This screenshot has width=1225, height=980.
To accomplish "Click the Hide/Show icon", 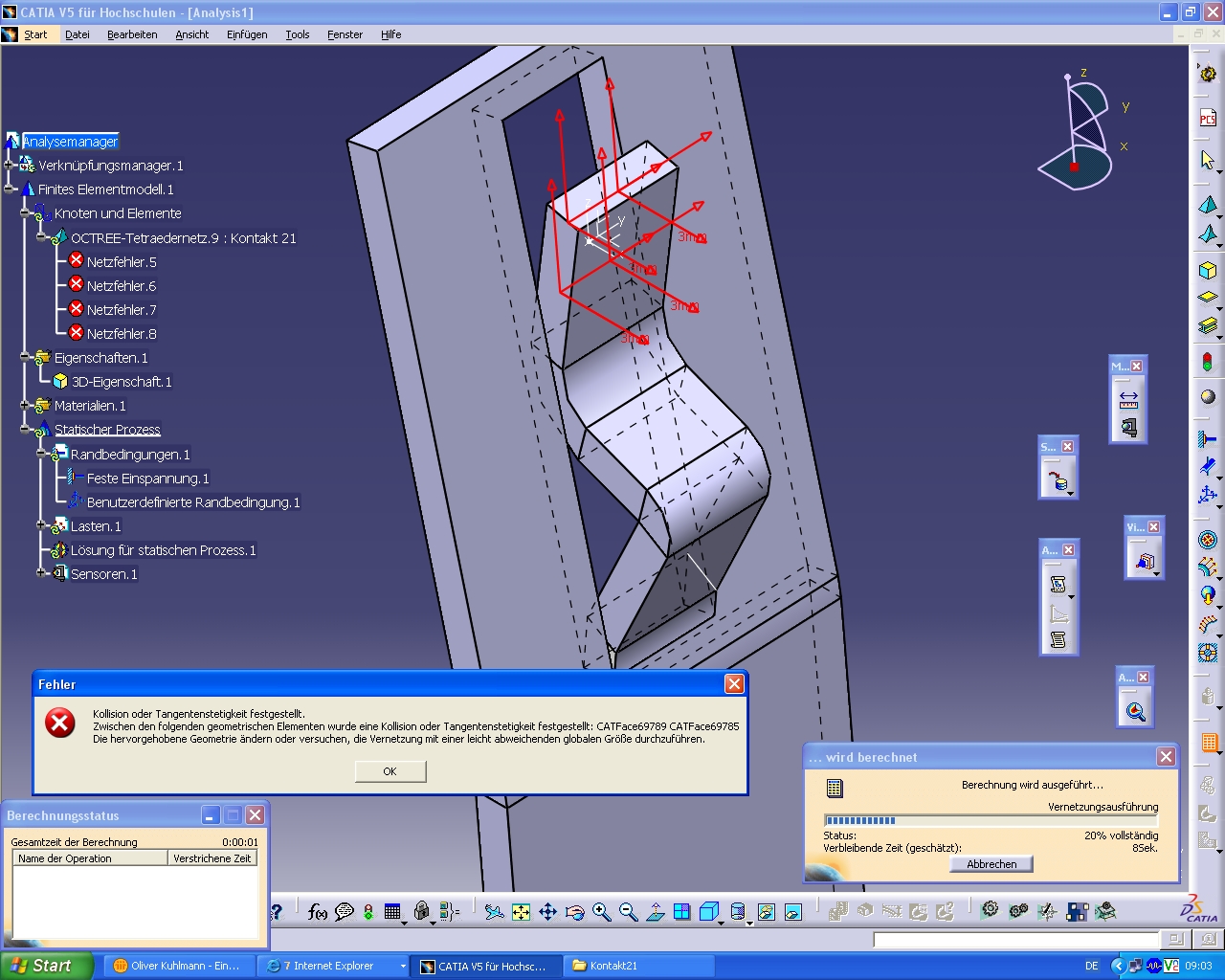I will click(x=766, y=912).
